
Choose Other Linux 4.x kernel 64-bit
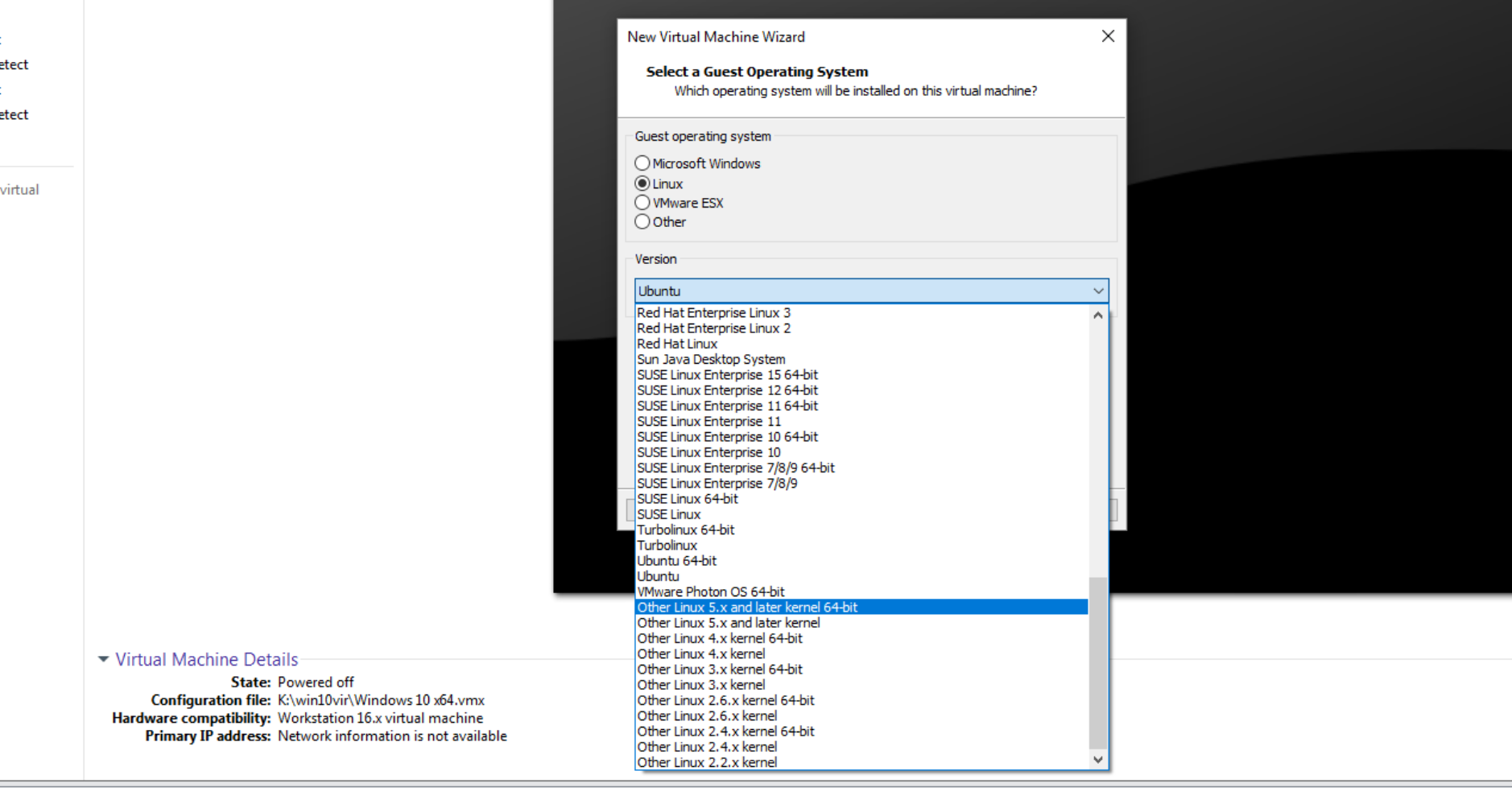point(861,638)
